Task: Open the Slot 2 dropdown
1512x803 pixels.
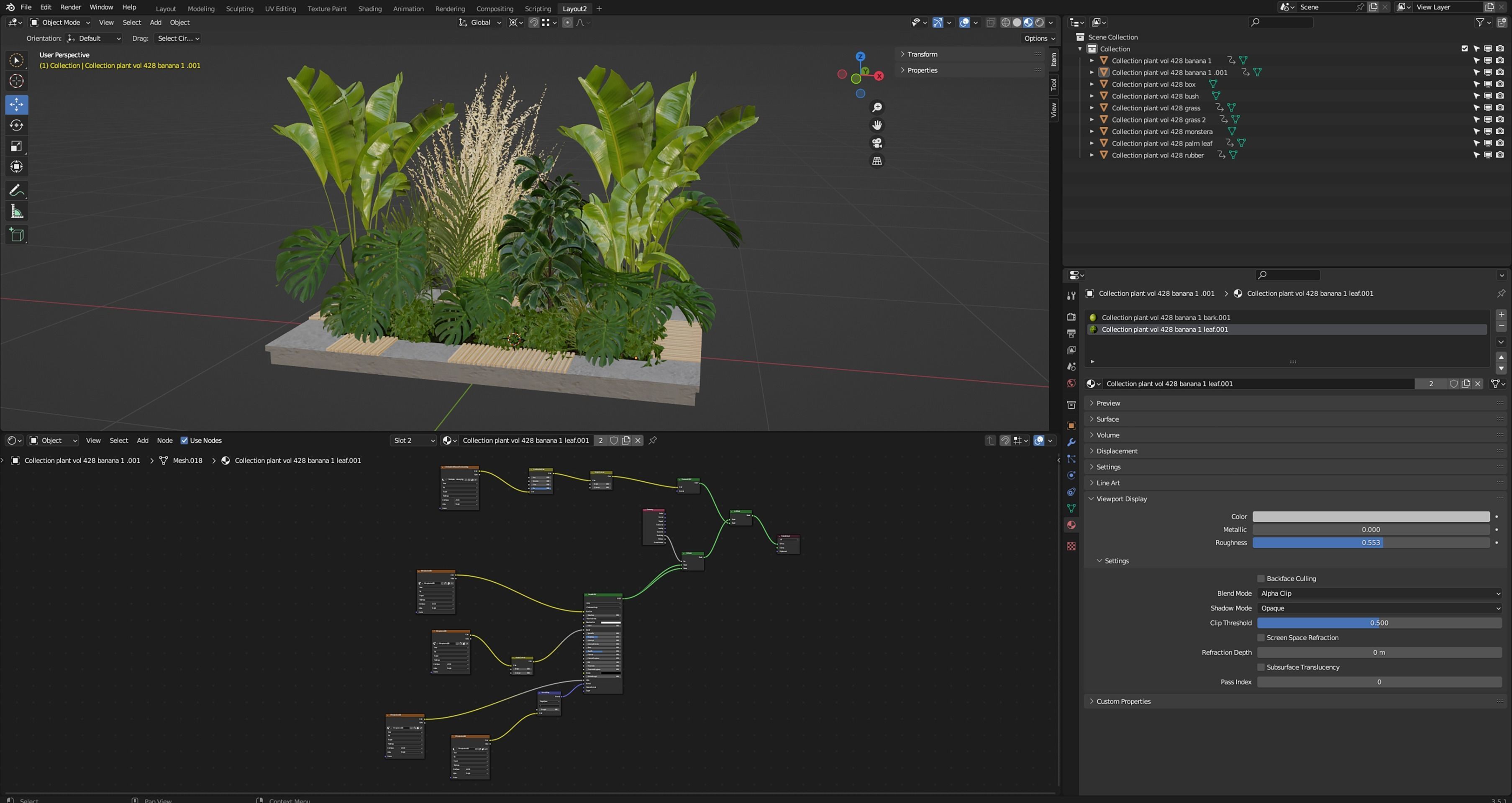Action: click(x=413, y=440)
